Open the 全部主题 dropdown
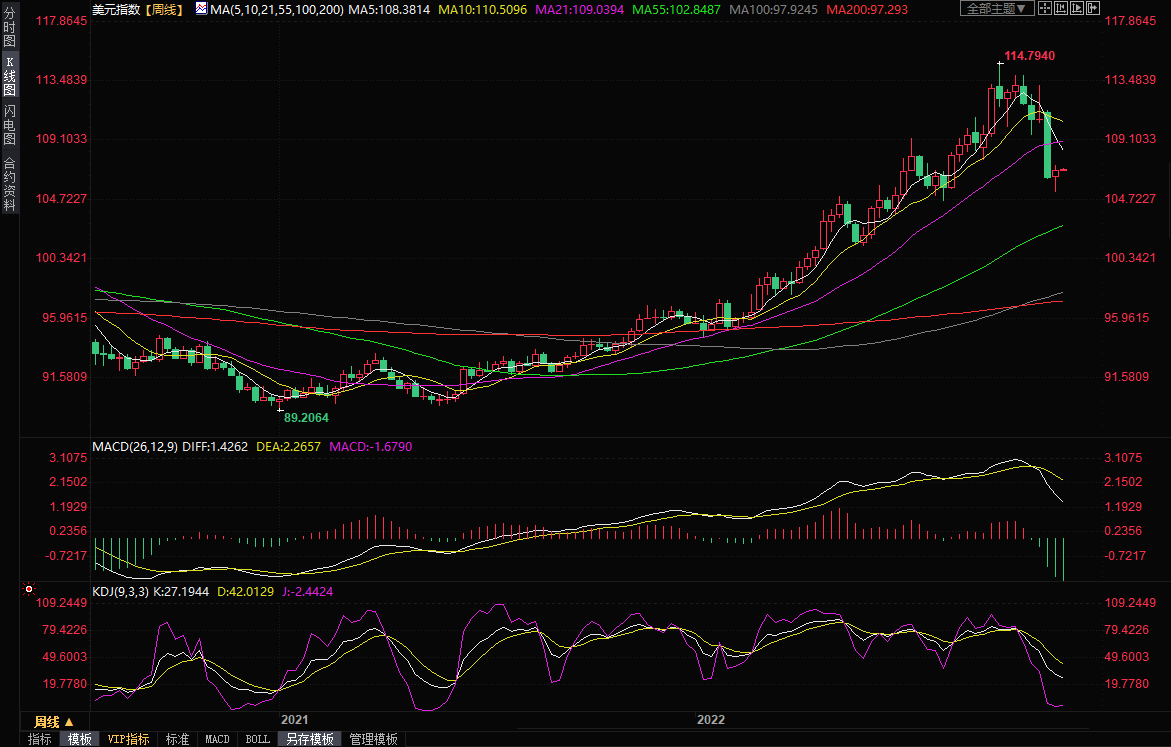The width and height of the screenshot is (1171, 747). click(996, 9)
